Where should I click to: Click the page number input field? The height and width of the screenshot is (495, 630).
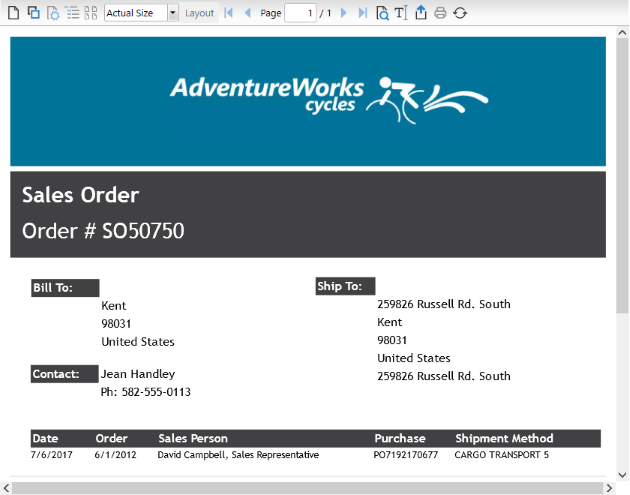click(300, 13)
